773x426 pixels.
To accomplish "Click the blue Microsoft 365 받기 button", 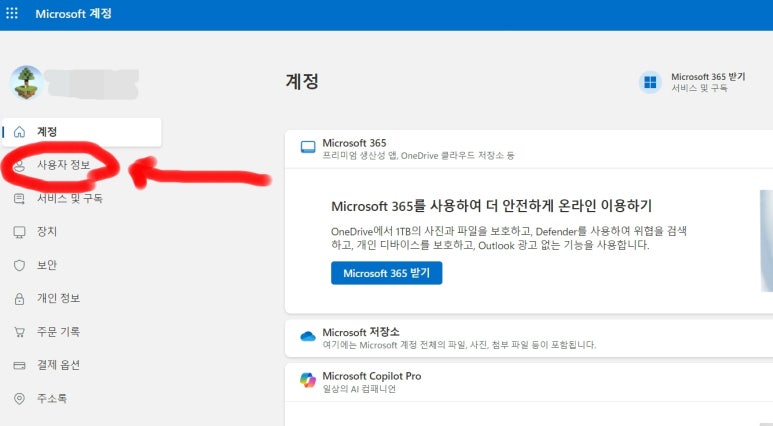I will (x=386, y=273).
